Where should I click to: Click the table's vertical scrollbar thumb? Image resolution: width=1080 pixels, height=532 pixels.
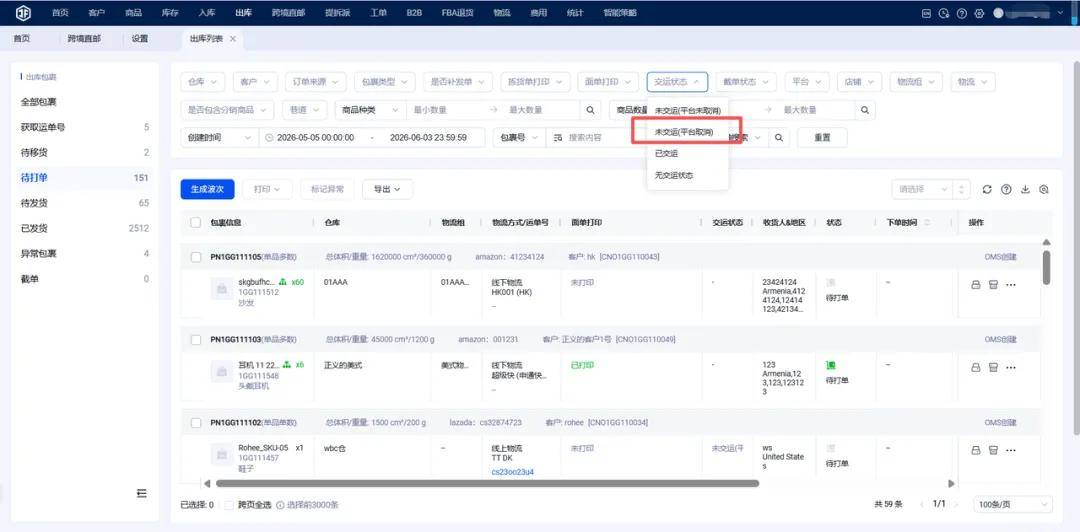pos(1046,267)
